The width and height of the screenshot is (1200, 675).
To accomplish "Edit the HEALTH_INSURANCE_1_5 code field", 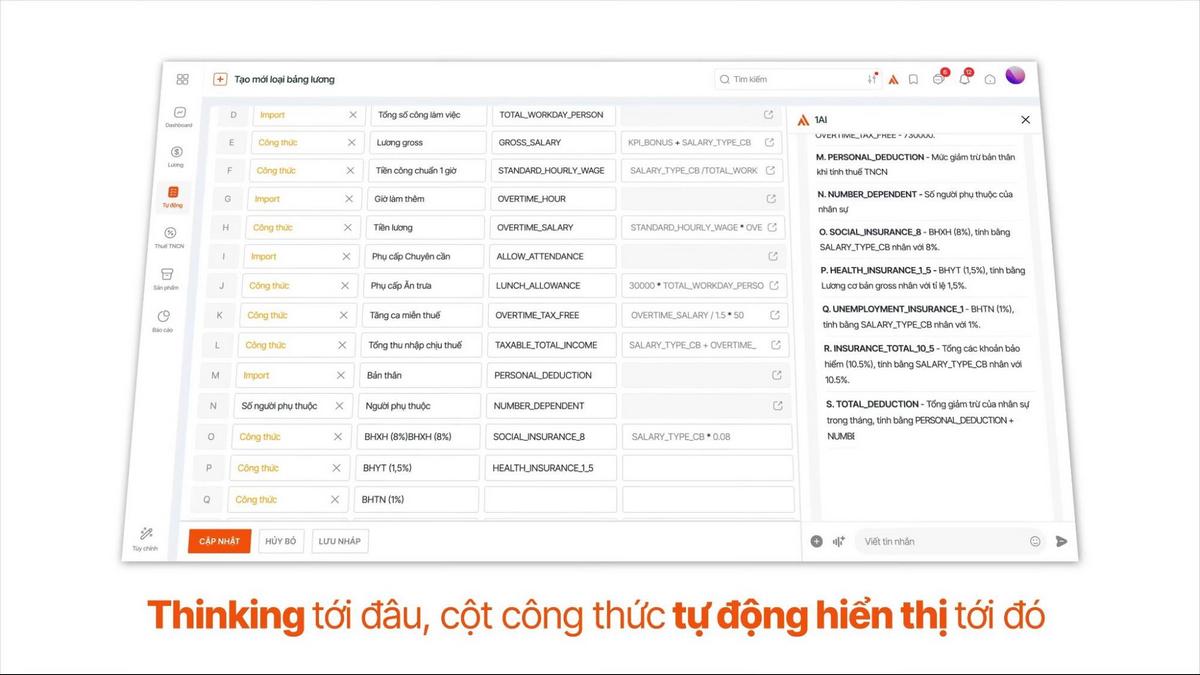I will pos(551,468).
